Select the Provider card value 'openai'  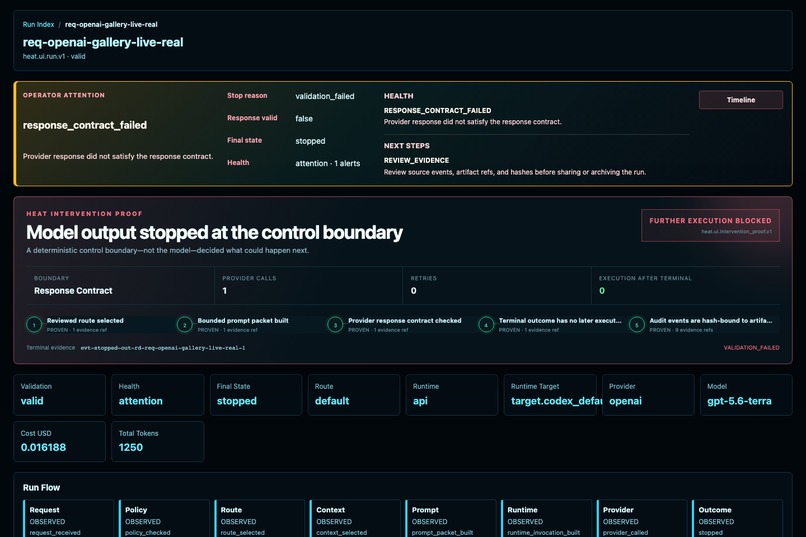coord(625,401)
